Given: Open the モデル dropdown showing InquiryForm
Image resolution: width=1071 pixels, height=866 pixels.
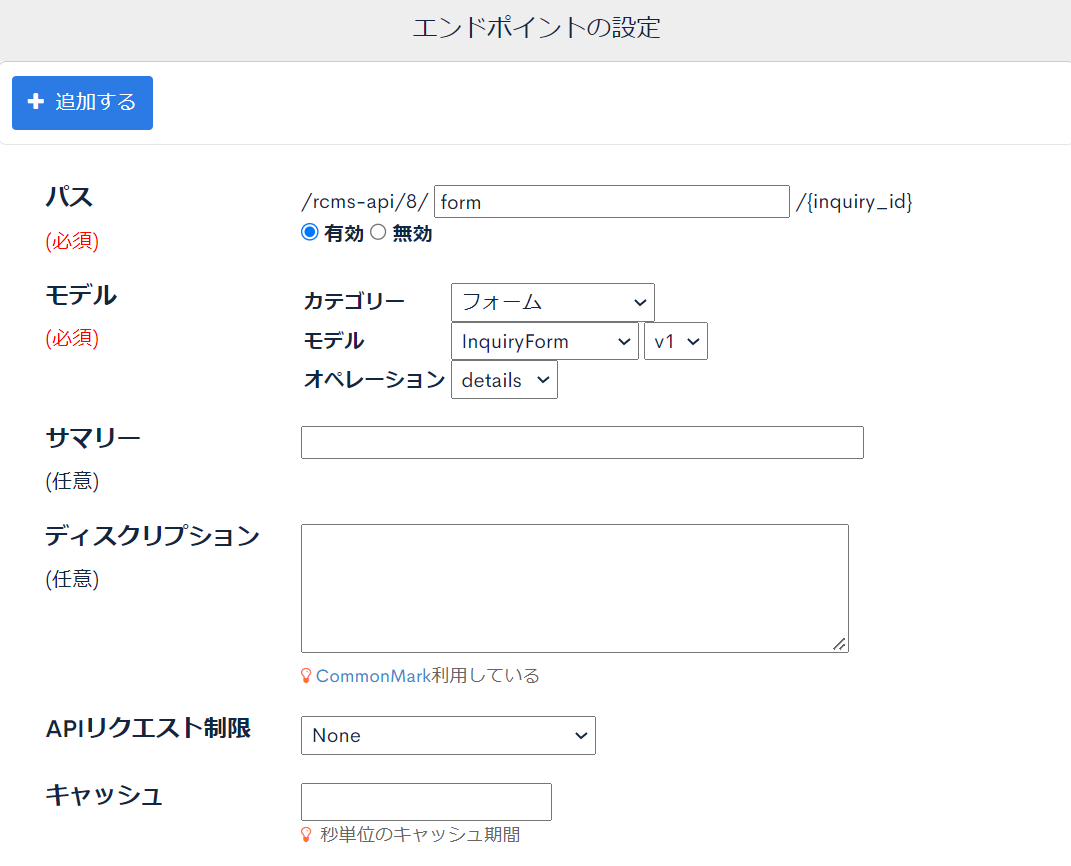Looking at the screenshot, I should [x=544, y=341].
